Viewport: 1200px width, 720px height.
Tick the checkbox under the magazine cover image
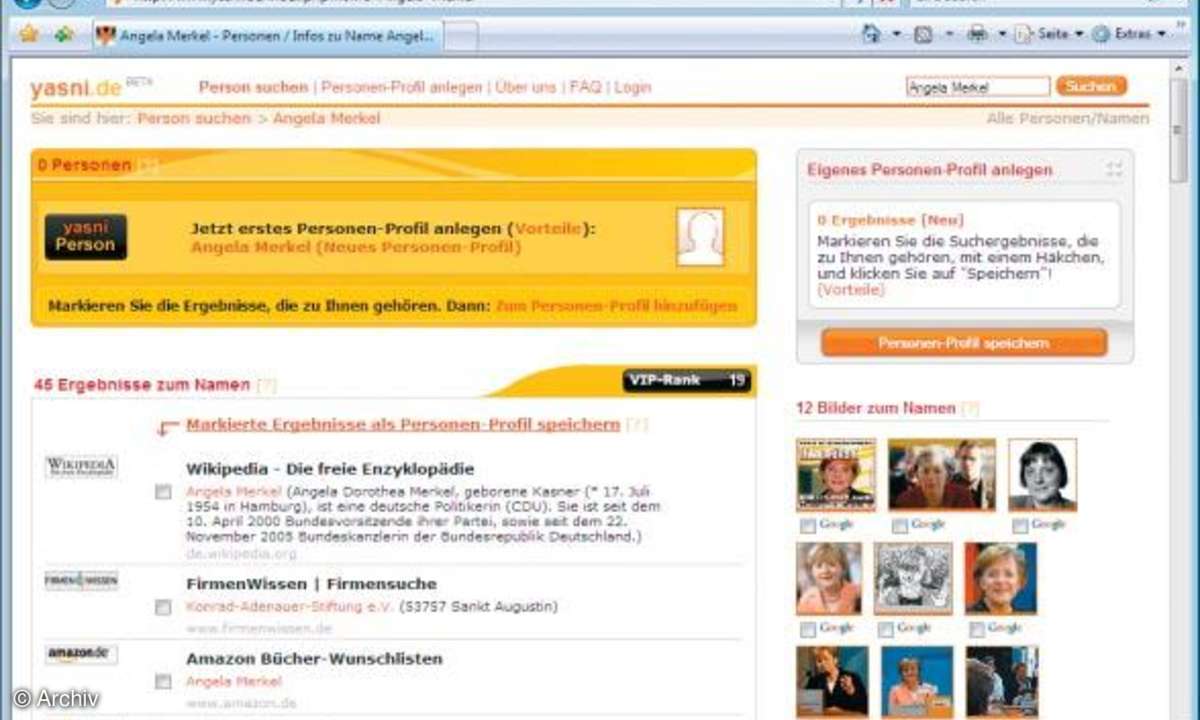[808, 525]
